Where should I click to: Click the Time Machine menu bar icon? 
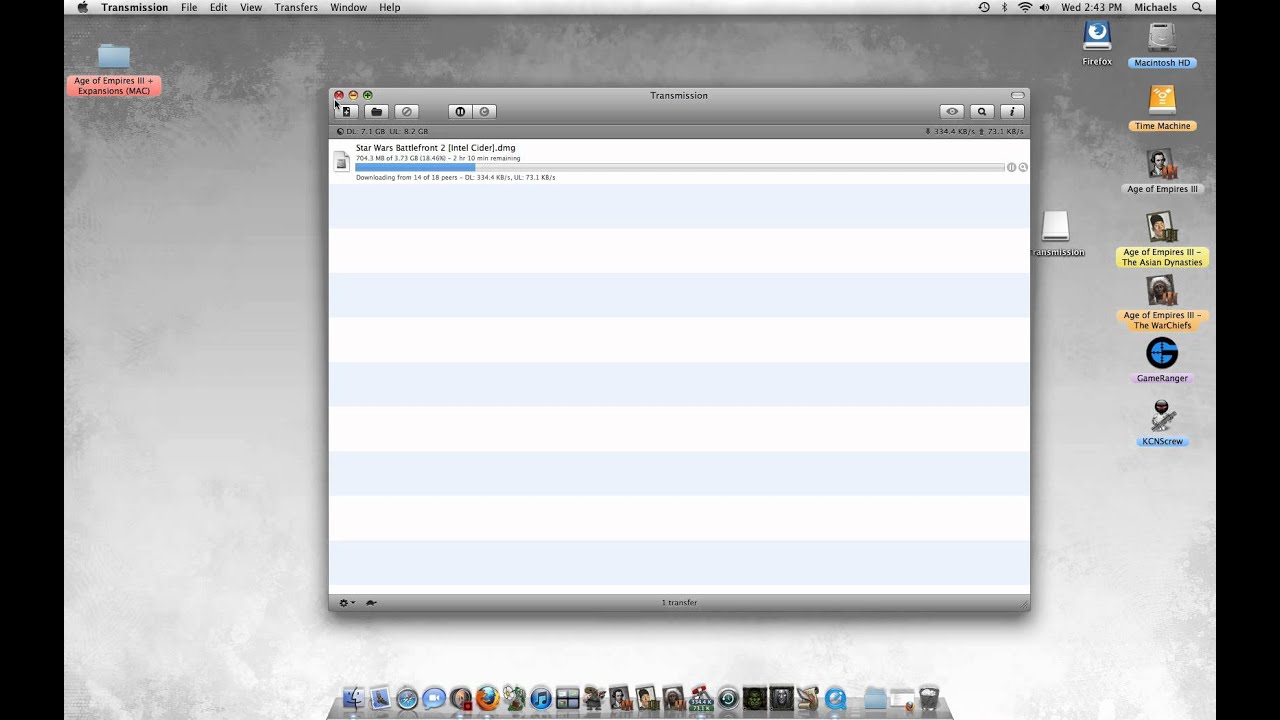[984, 7]
